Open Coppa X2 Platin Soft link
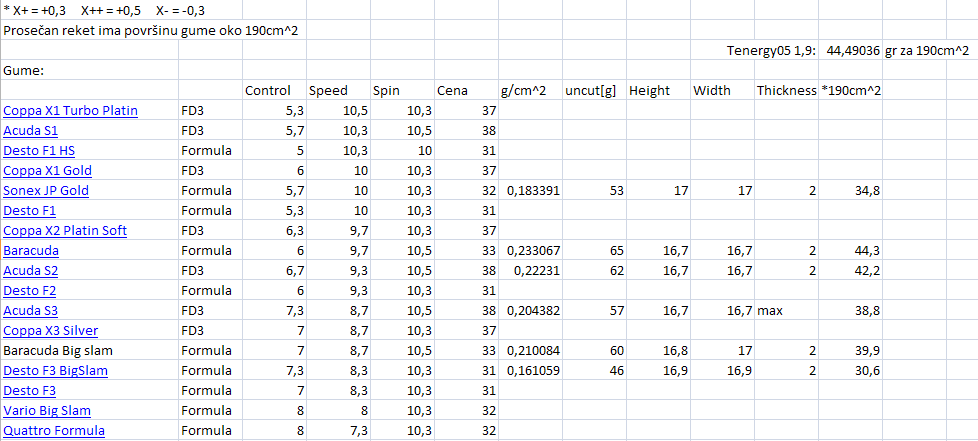Image resolution: width=978 pixels, height=441 pixels. point(65,231)
